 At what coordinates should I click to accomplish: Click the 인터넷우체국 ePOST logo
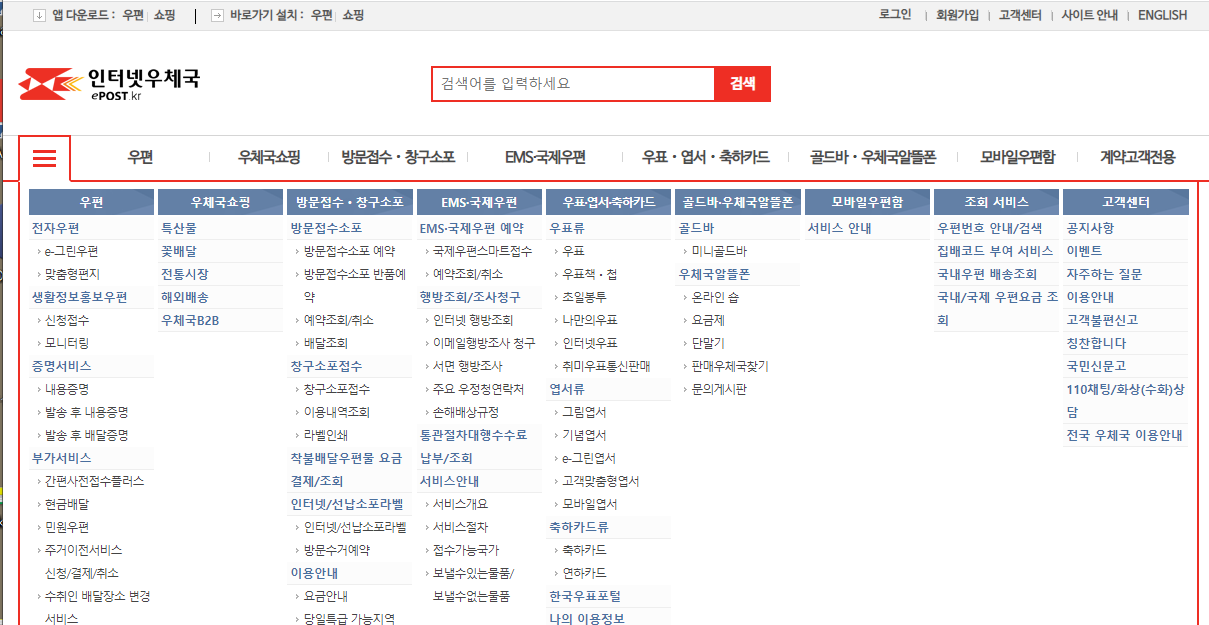[109, 84]
